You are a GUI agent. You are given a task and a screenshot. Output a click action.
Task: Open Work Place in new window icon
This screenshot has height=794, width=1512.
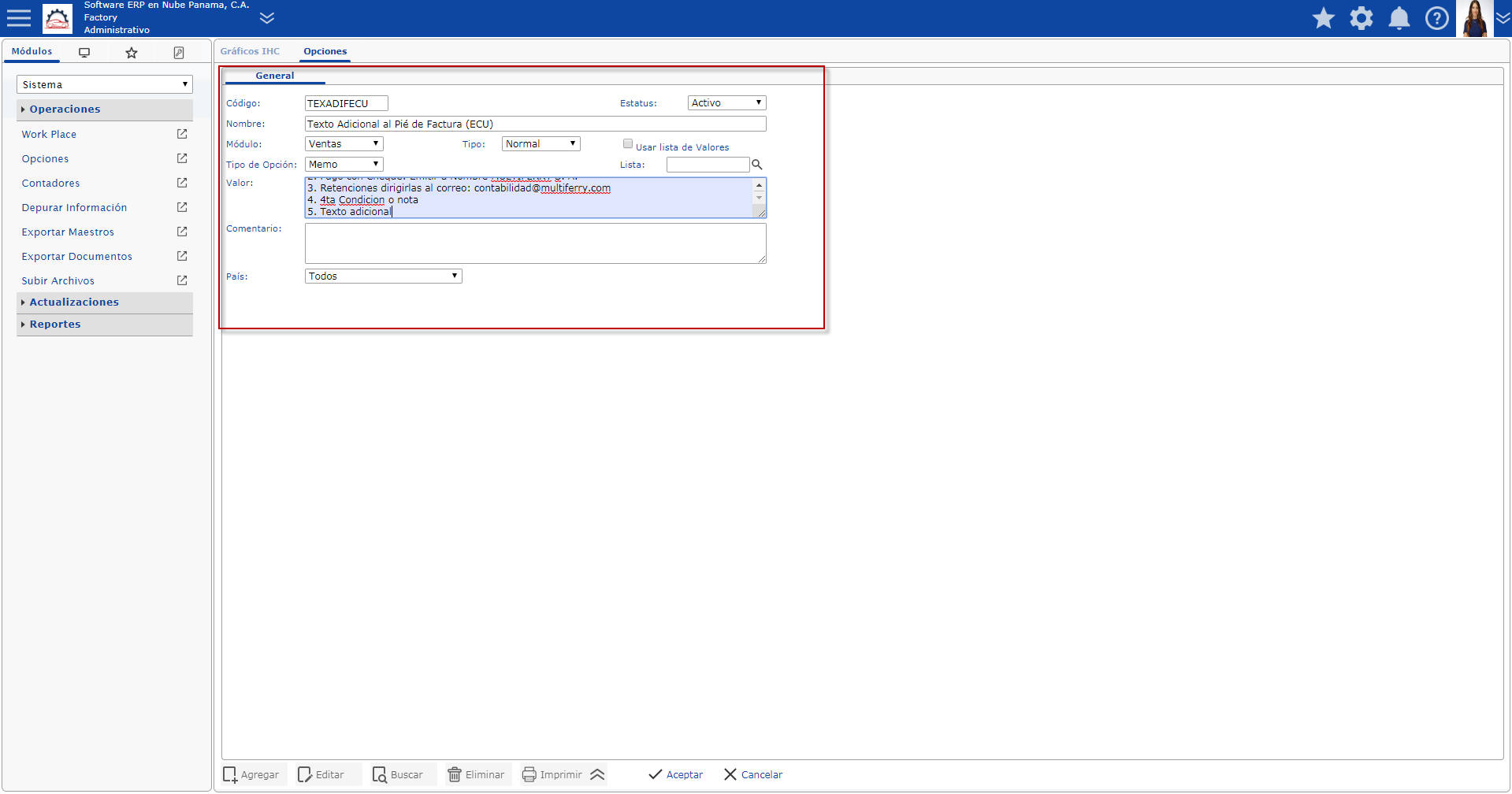point(182,134)
